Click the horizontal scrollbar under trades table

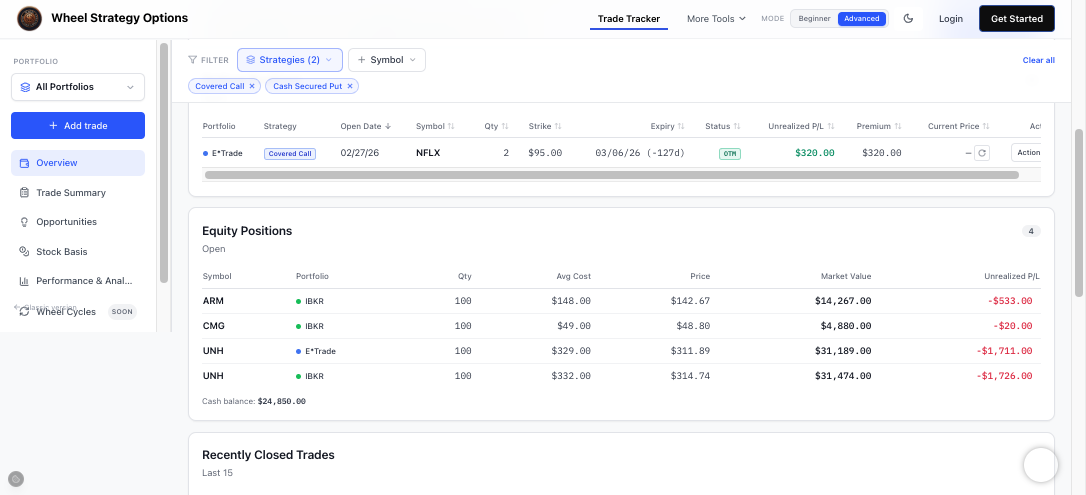pos(612,175)
